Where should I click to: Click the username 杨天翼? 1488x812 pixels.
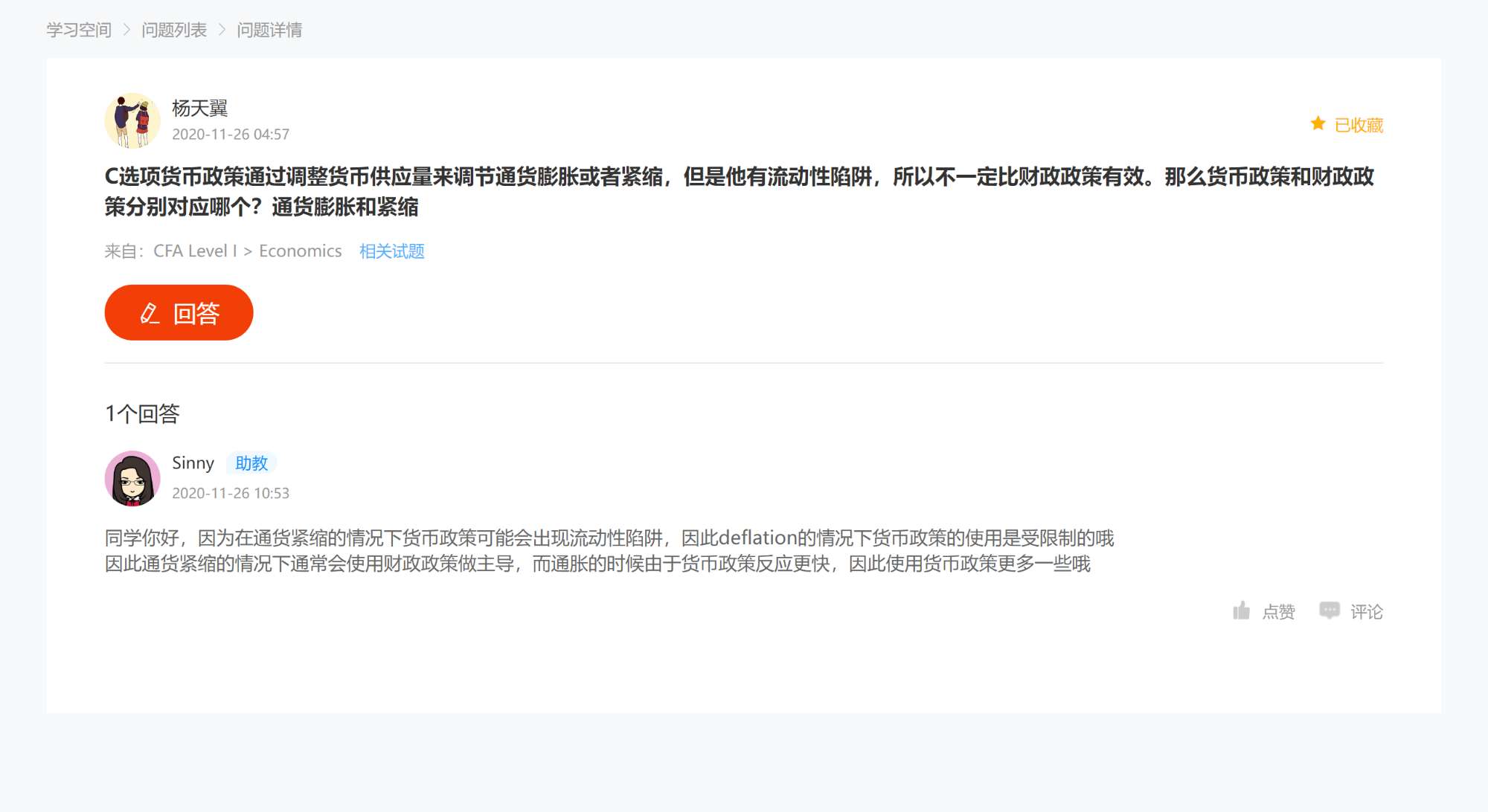(x=199, y=108)
